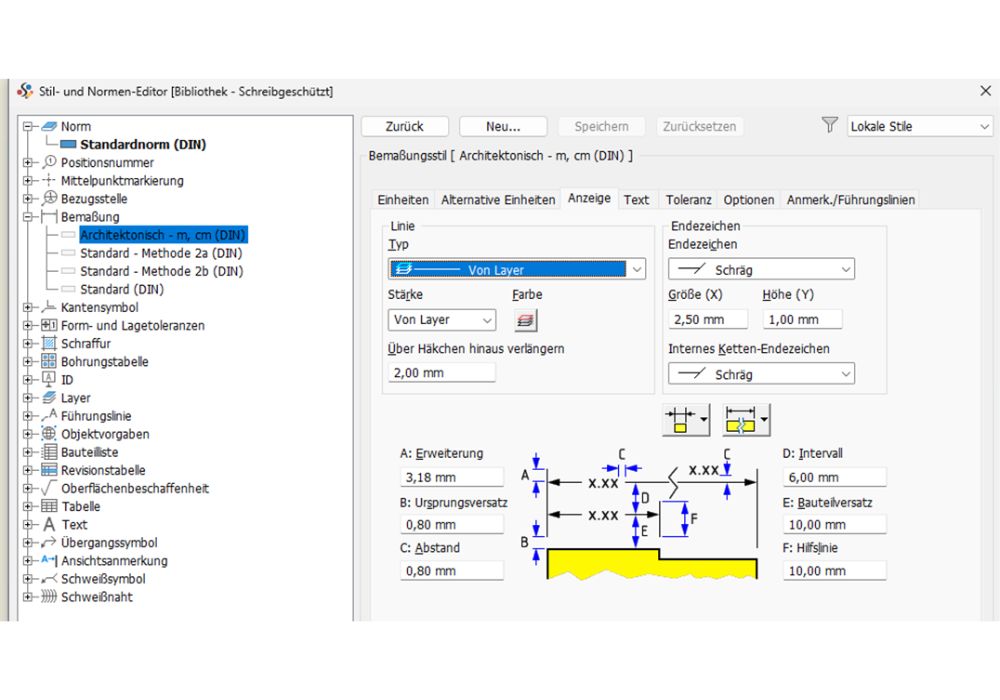Click the Neu button
This screenshot has height=700, width=1000.
(502, 126)
